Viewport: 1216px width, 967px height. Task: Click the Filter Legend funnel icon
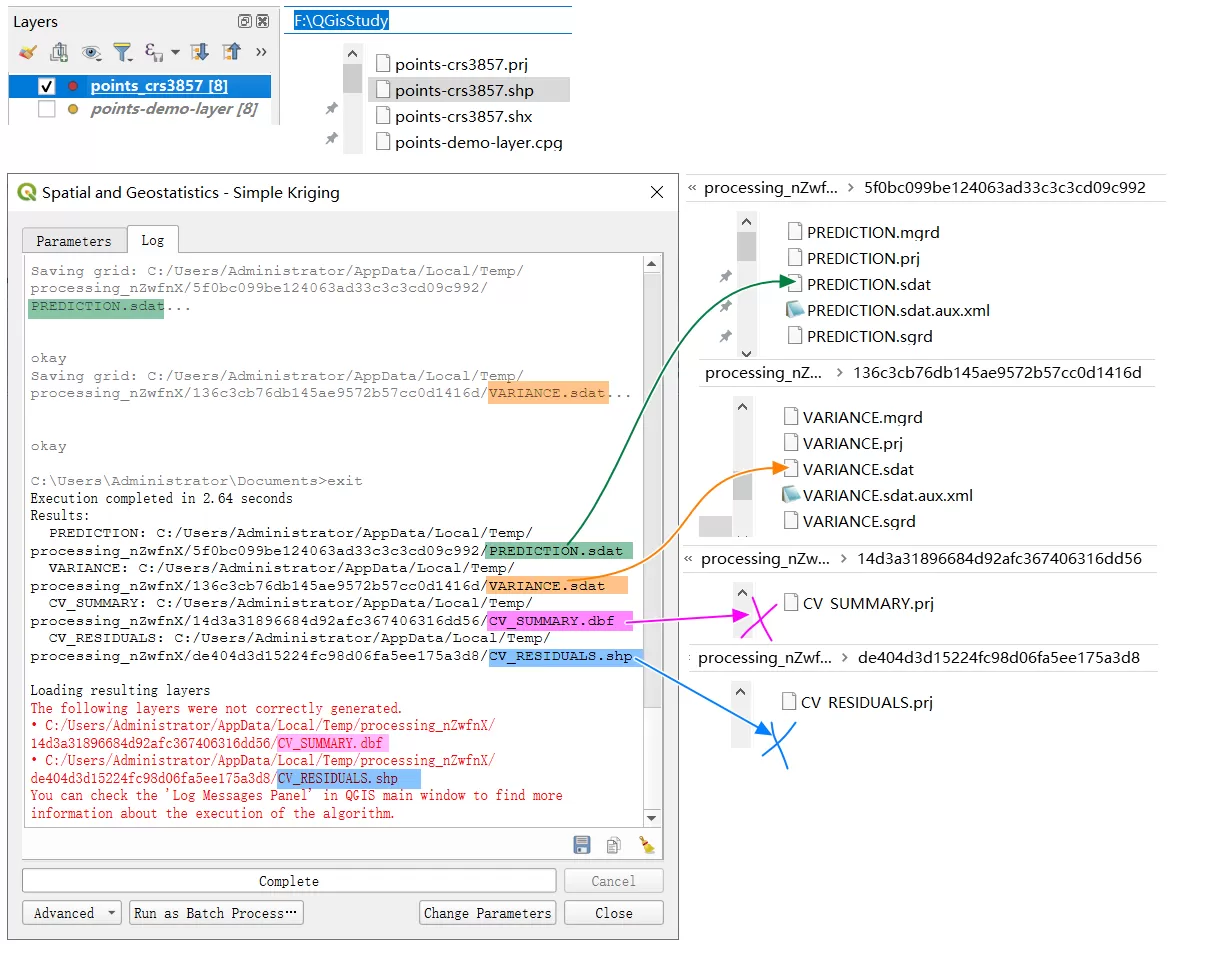[122, 52]
